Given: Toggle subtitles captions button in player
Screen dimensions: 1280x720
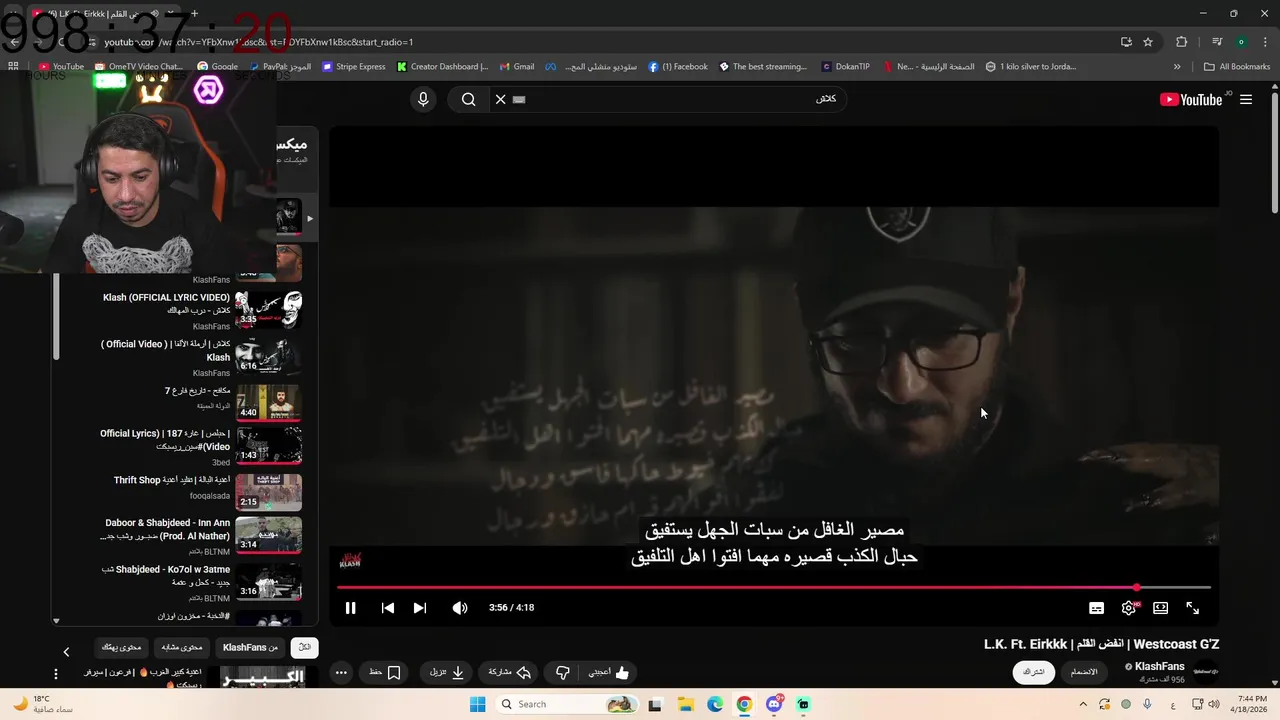Looking at the screenshot, I should (1097, 608).
